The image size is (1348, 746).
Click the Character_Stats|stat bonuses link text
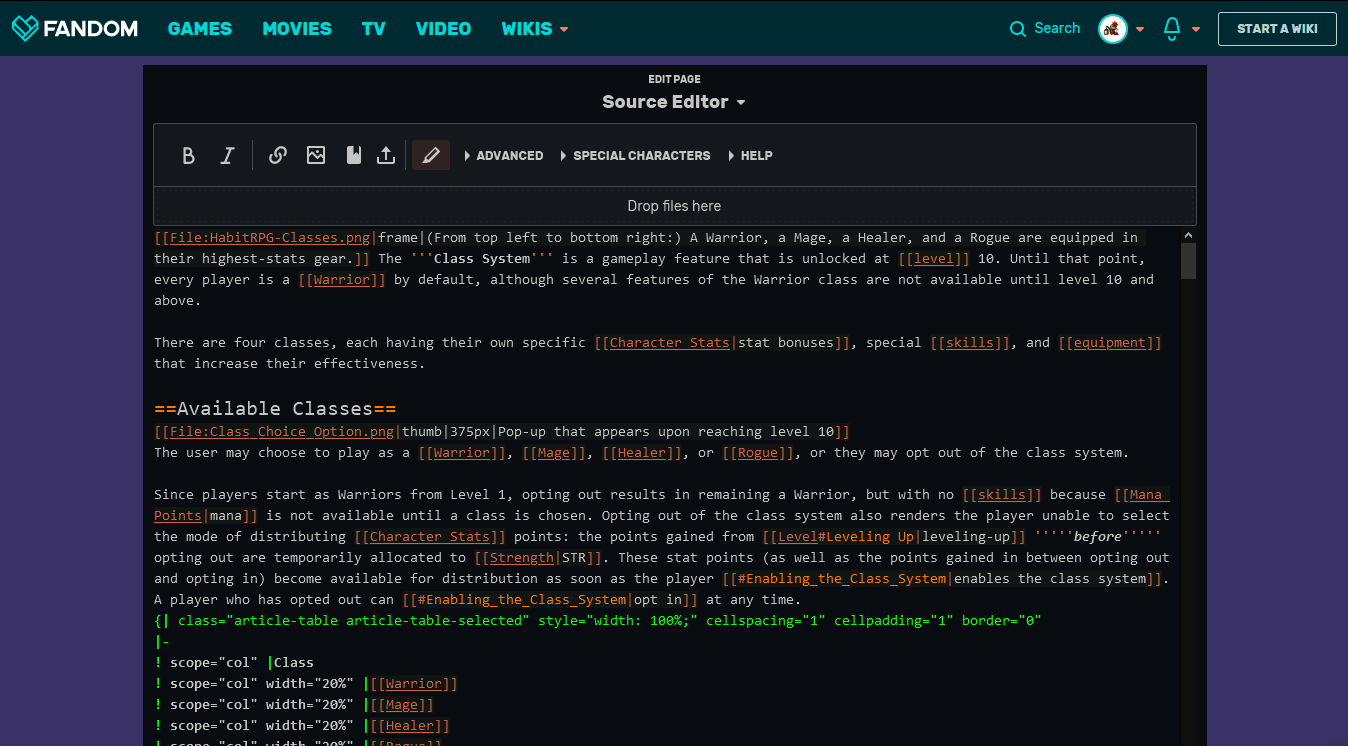point(722,343)
